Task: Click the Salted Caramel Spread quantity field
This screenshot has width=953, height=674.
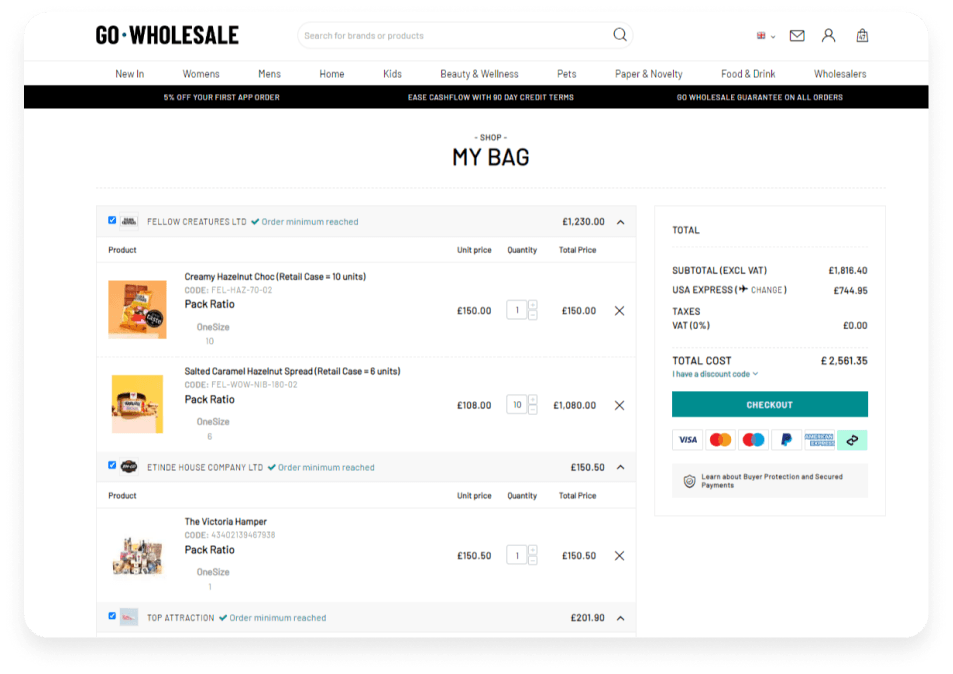Action: click(x=517, y=405)
